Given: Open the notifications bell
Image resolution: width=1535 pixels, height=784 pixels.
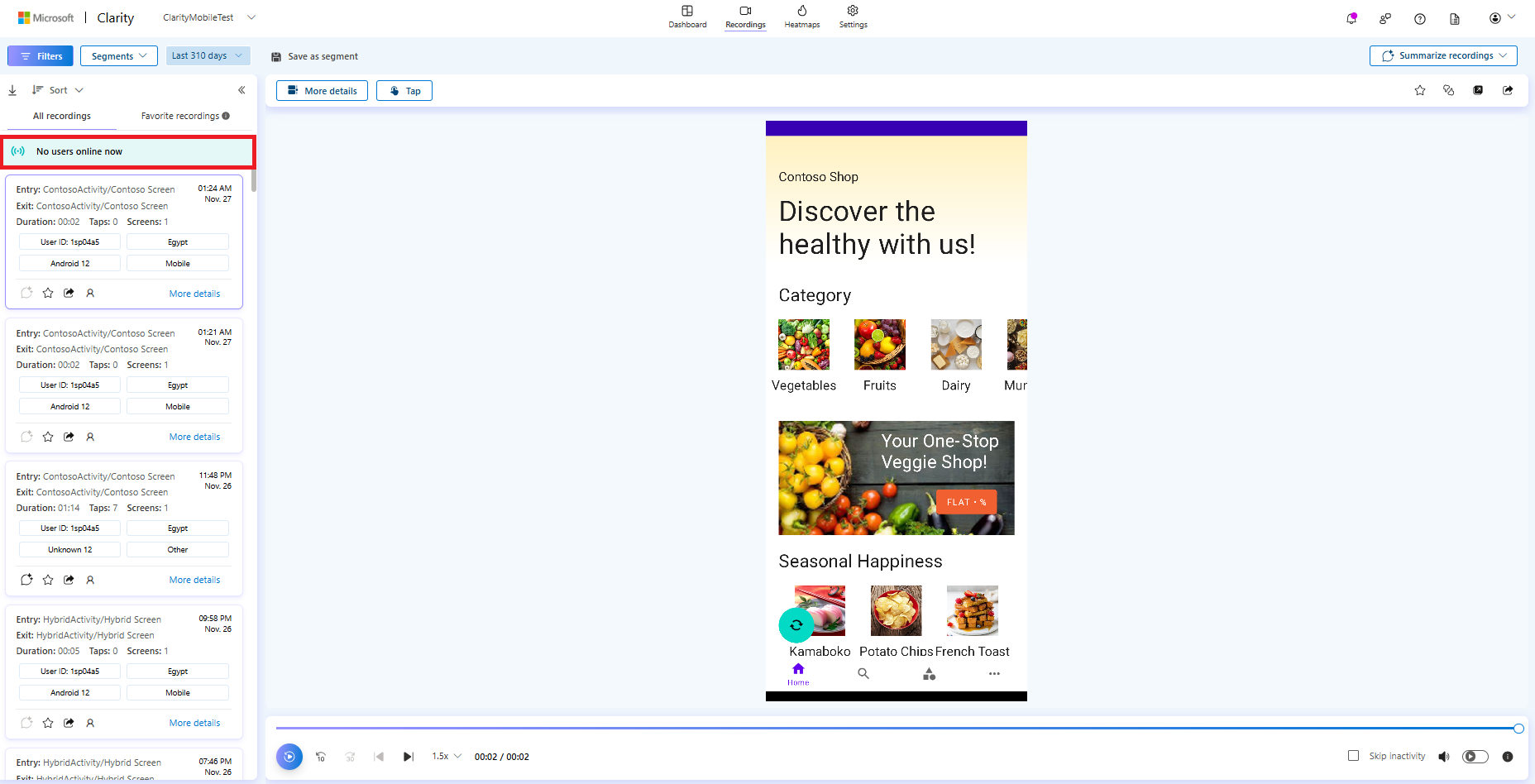Looking at the screenshot, I should (x=1351, y=18).
